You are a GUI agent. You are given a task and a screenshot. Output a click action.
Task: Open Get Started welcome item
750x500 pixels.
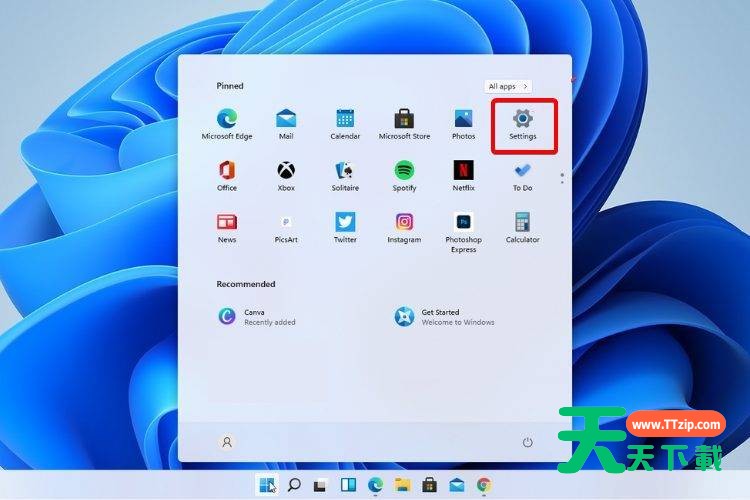coord(404,317)
